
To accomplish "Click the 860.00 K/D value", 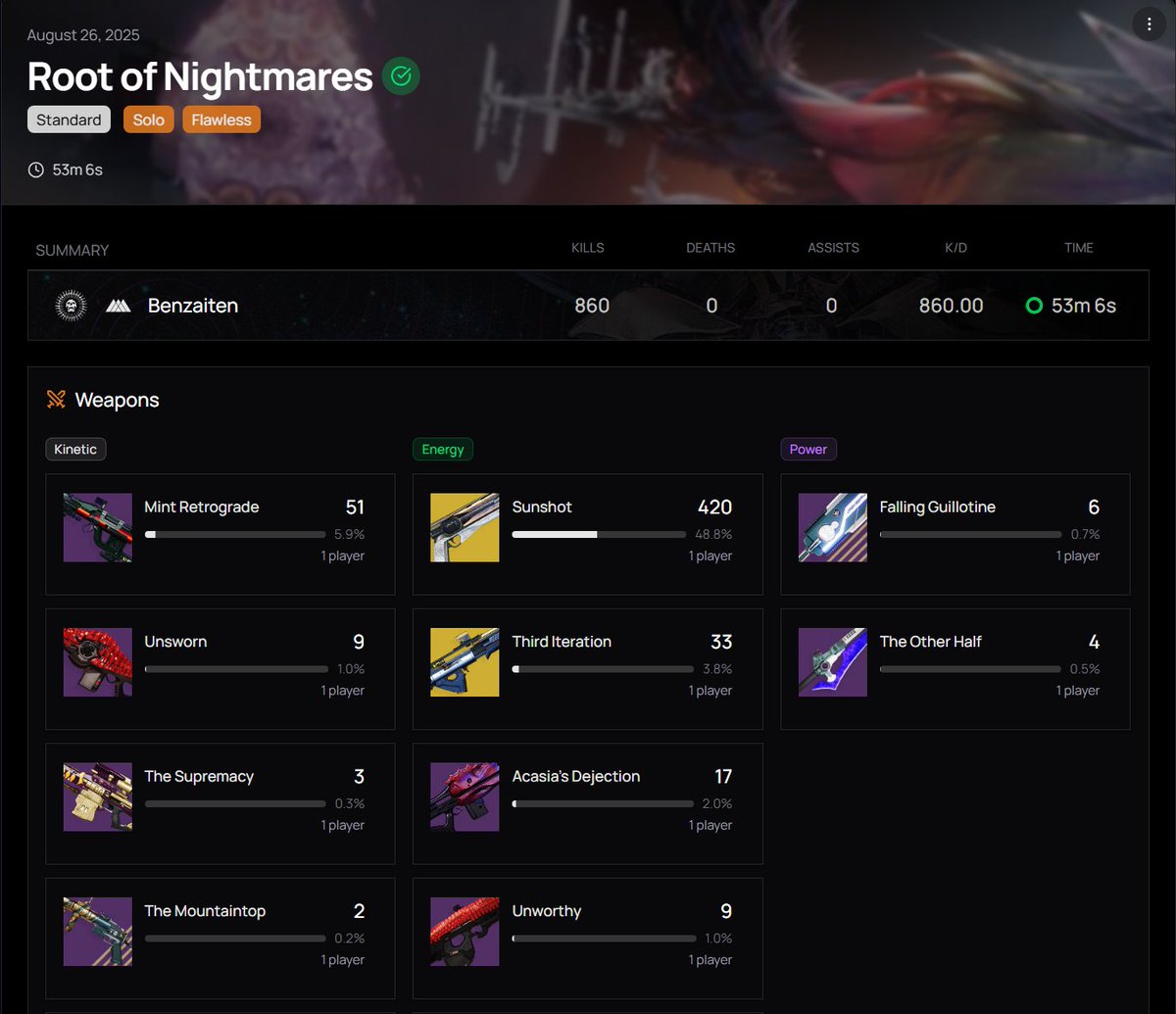I will [x=951, y=306].
